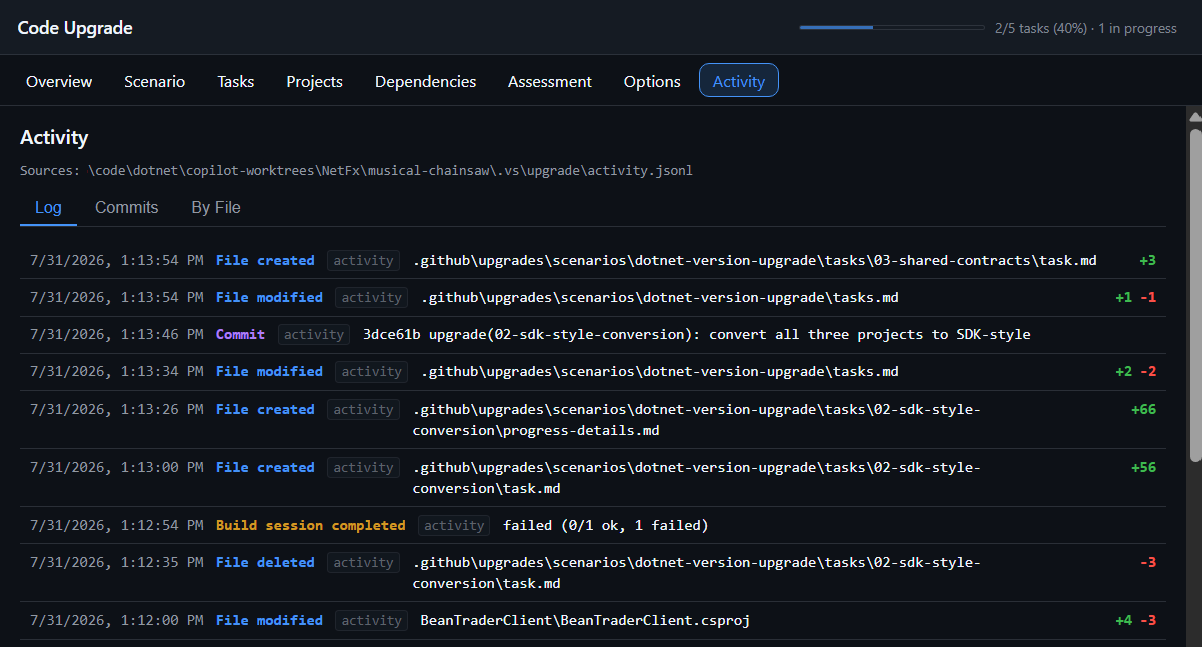Select the BeanTraderClient.csproj file path

click(585, 620)
